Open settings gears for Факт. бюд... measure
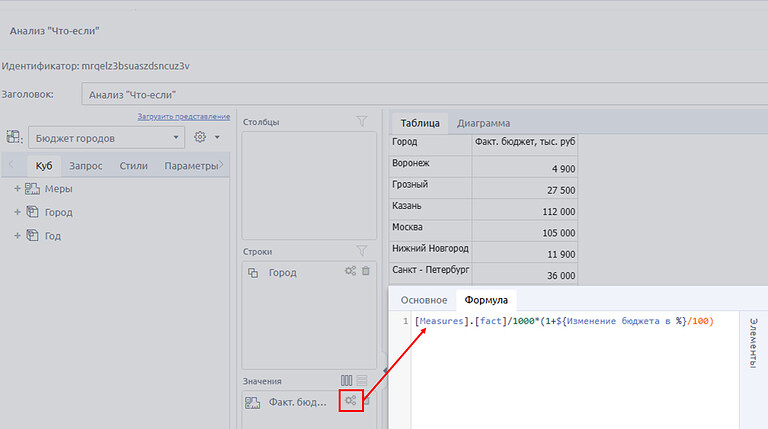The image size is (768, 429). point(350,401)
